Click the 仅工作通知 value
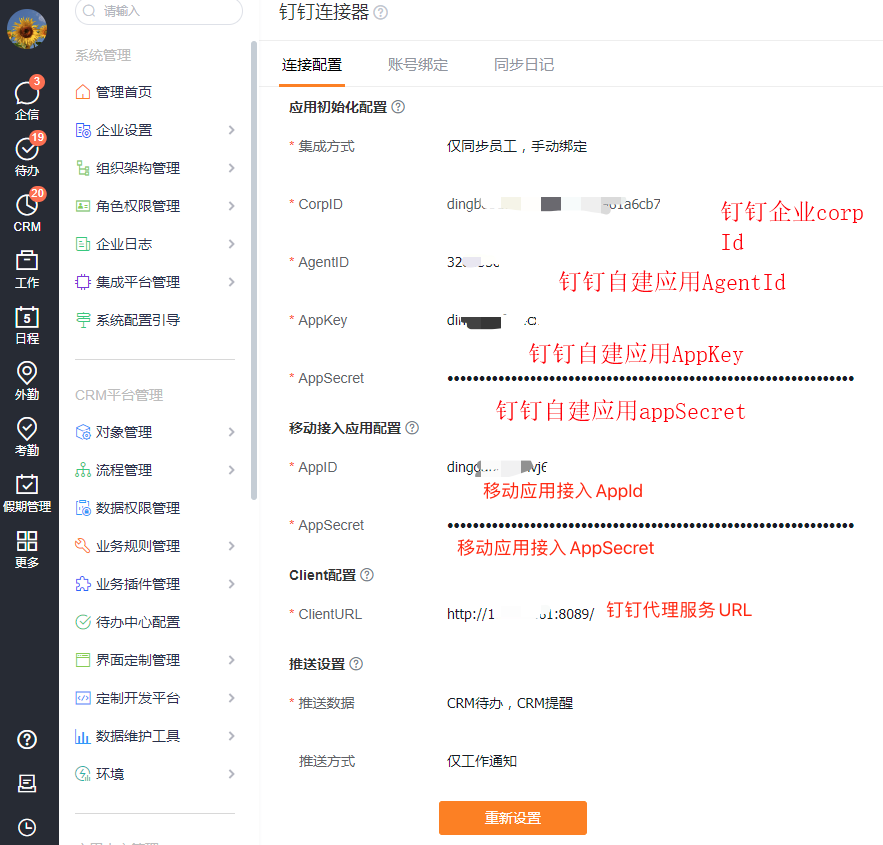The image size is (883, 845). 482,761
